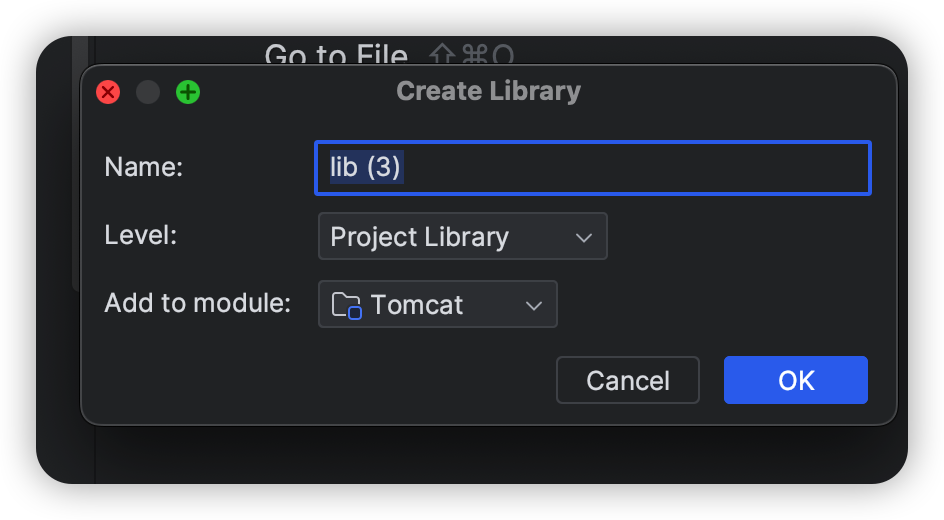Screen dimensions: 944x520
Task: Open the Level combo box showing Project Library
Action: (440, 237)
